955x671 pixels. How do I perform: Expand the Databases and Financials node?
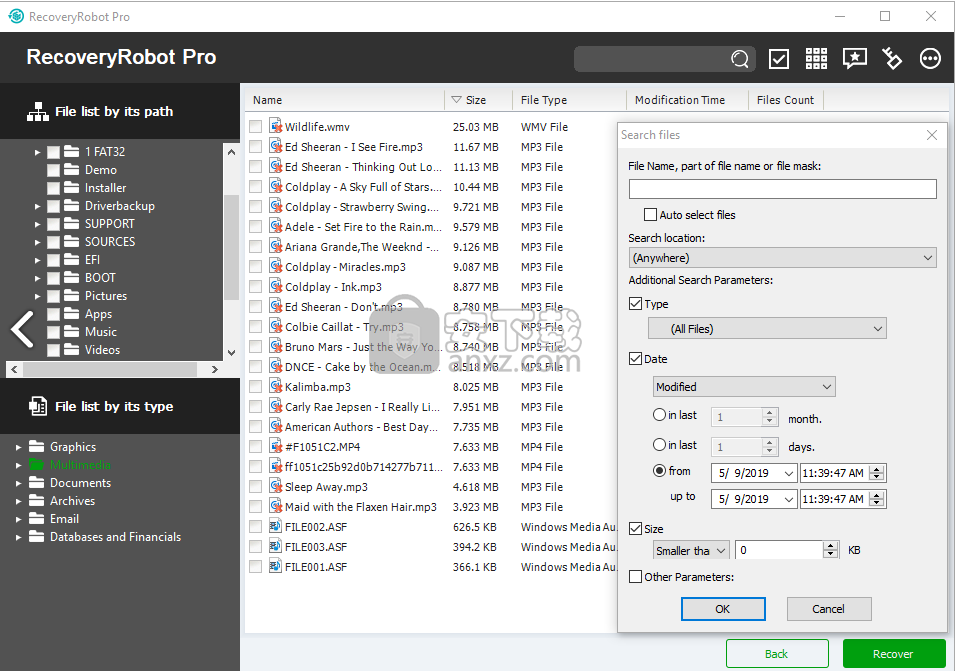click(18, 537)
